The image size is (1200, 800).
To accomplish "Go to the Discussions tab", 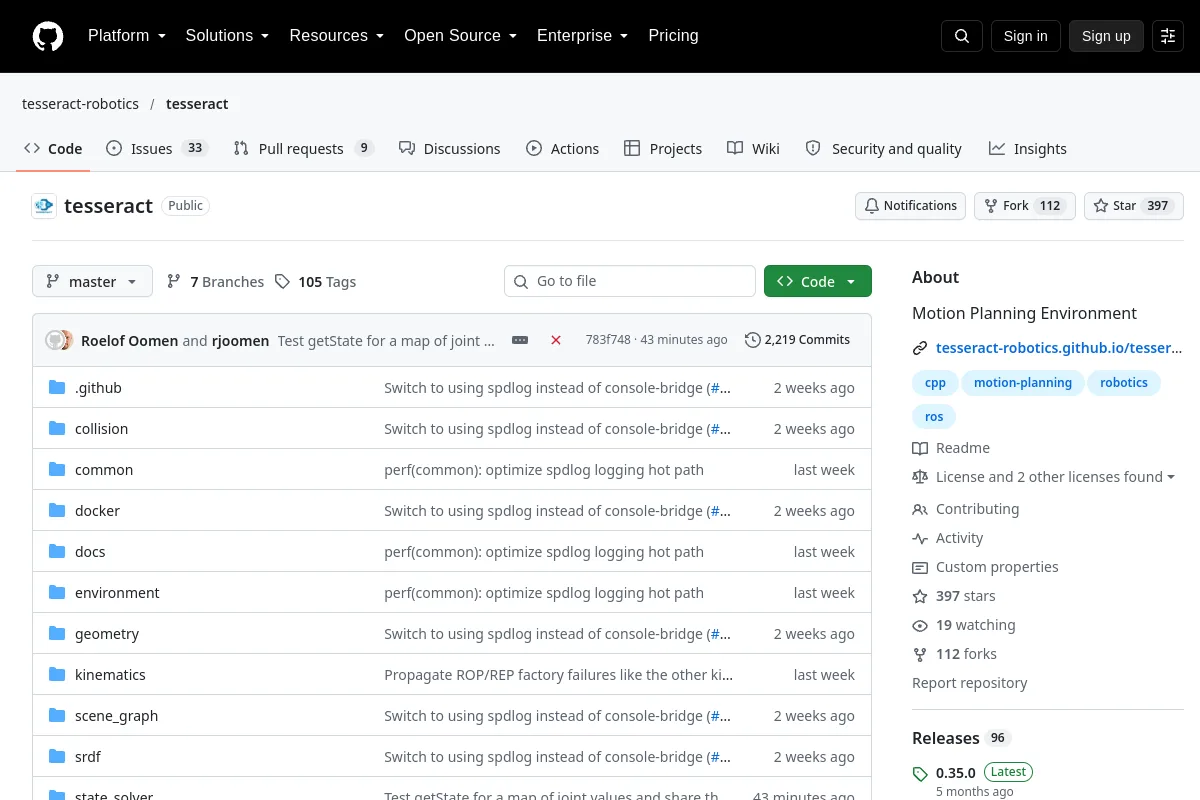I will (449, 149).
